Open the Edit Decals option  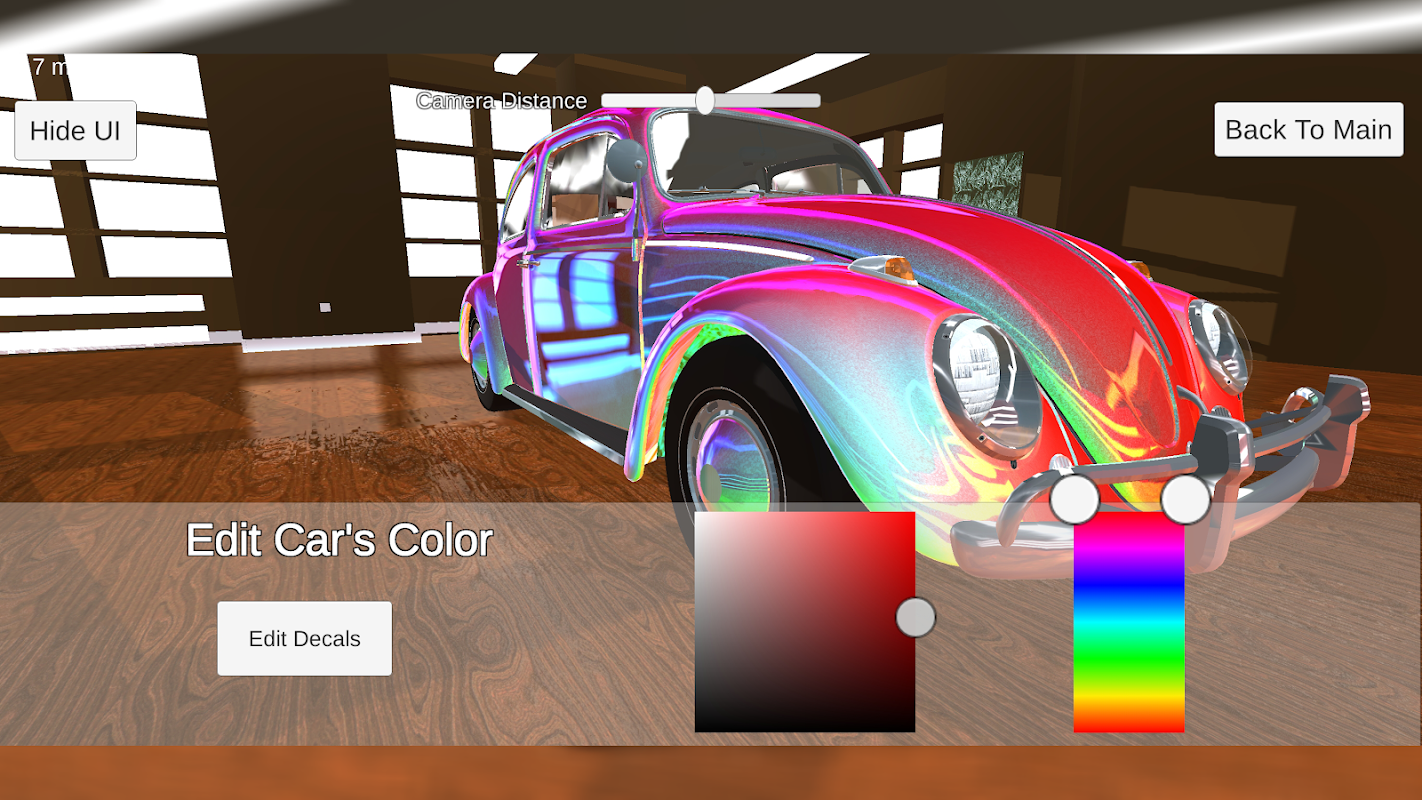coord(304,638)
